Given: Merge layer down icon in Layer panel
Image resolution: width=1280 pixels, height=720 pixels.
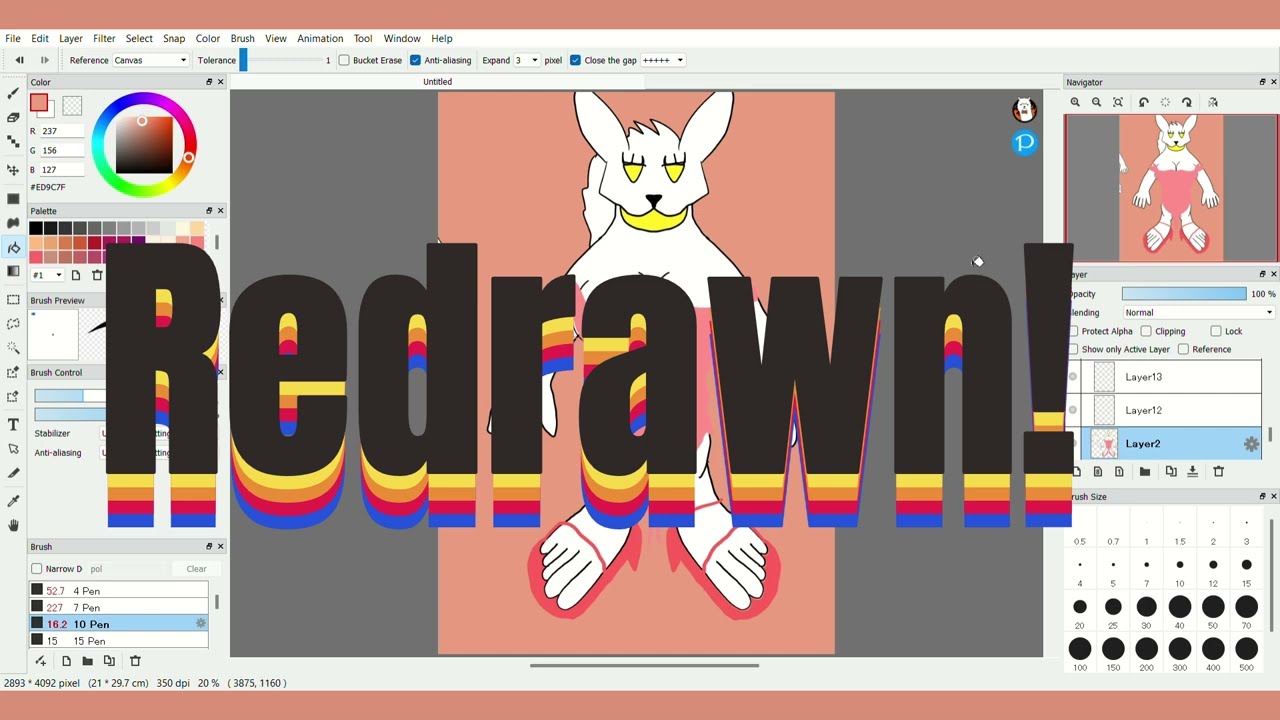Looking at the screenshot, I should pos(1192,471).
